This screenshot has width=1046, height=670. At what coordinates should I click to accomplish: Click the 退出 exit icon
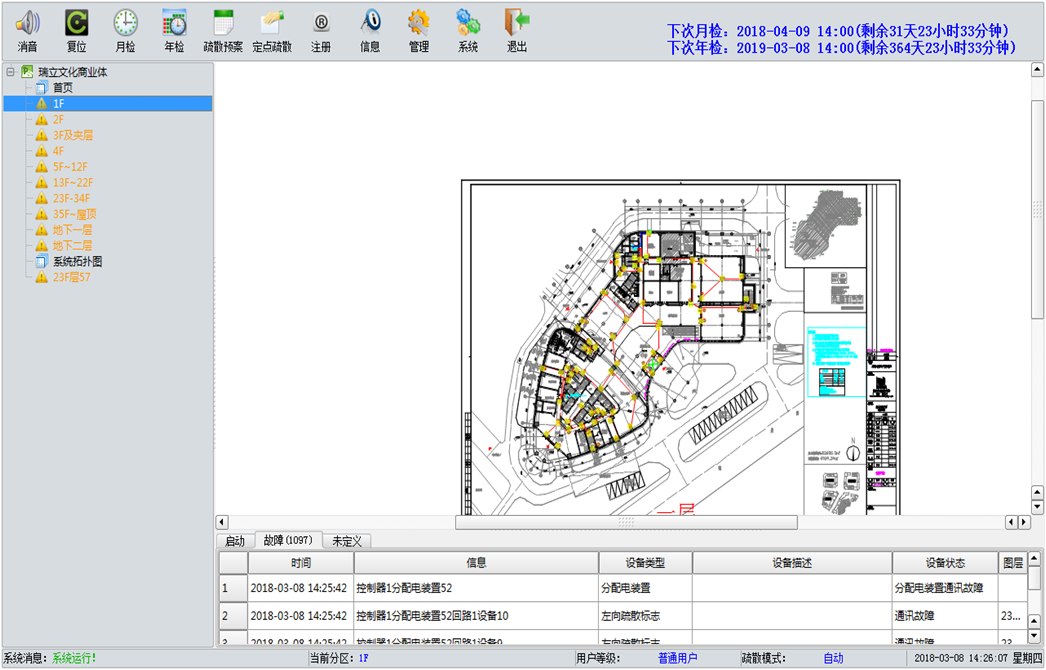517,23
